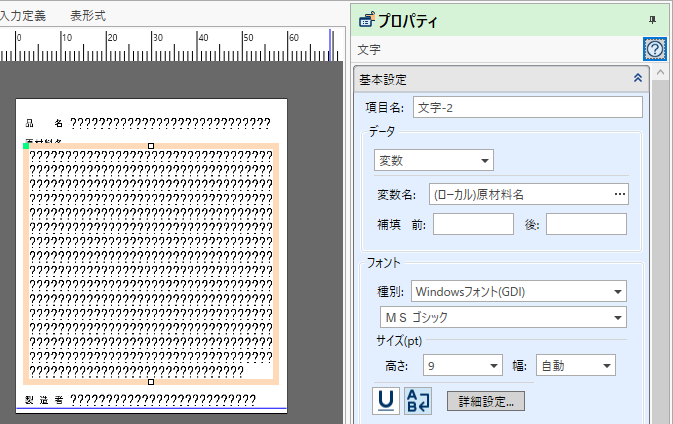This screenshot has height=424, width=673.
Task: Click the bottom-center resize handle of selection
Action: click(x=151, y=382)
